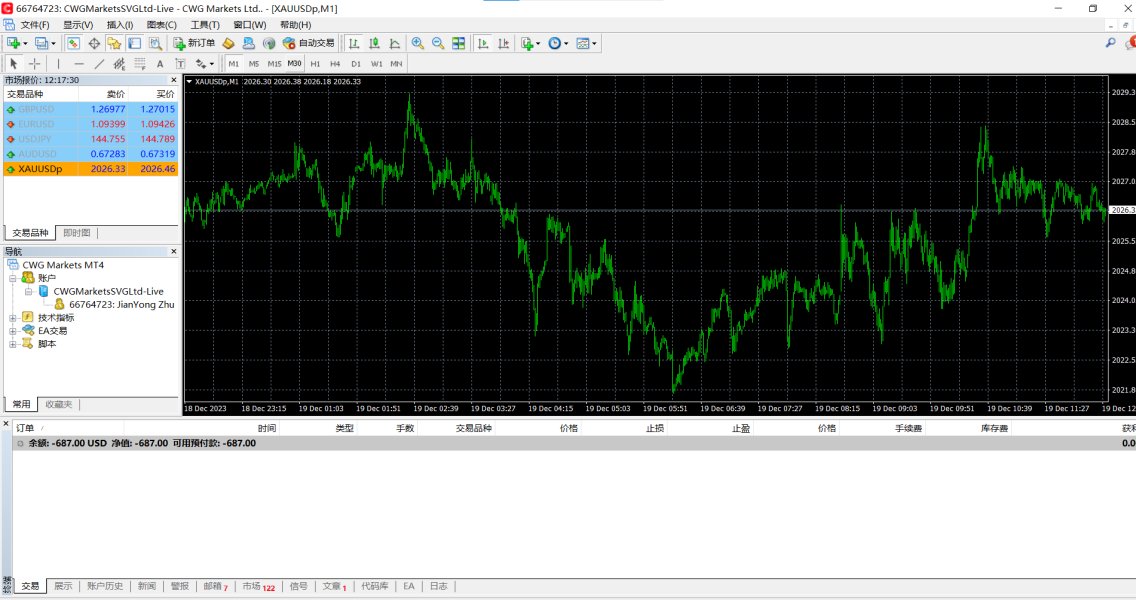
Task: Click the 新订单 new order button
Action: point(193,43)
